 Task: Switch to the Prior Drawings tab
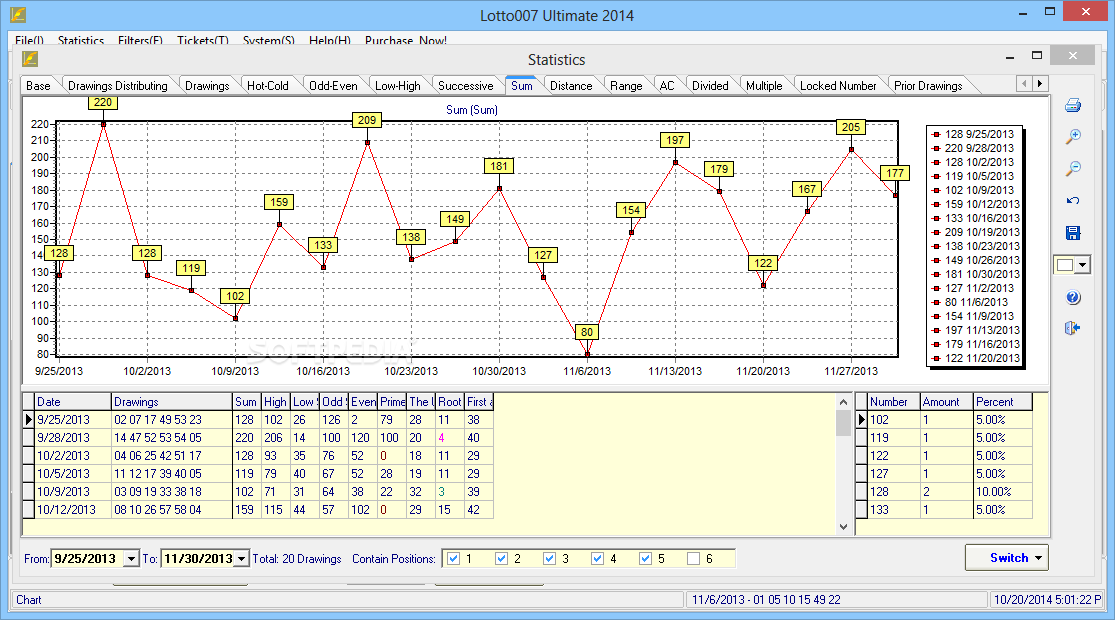928,85
